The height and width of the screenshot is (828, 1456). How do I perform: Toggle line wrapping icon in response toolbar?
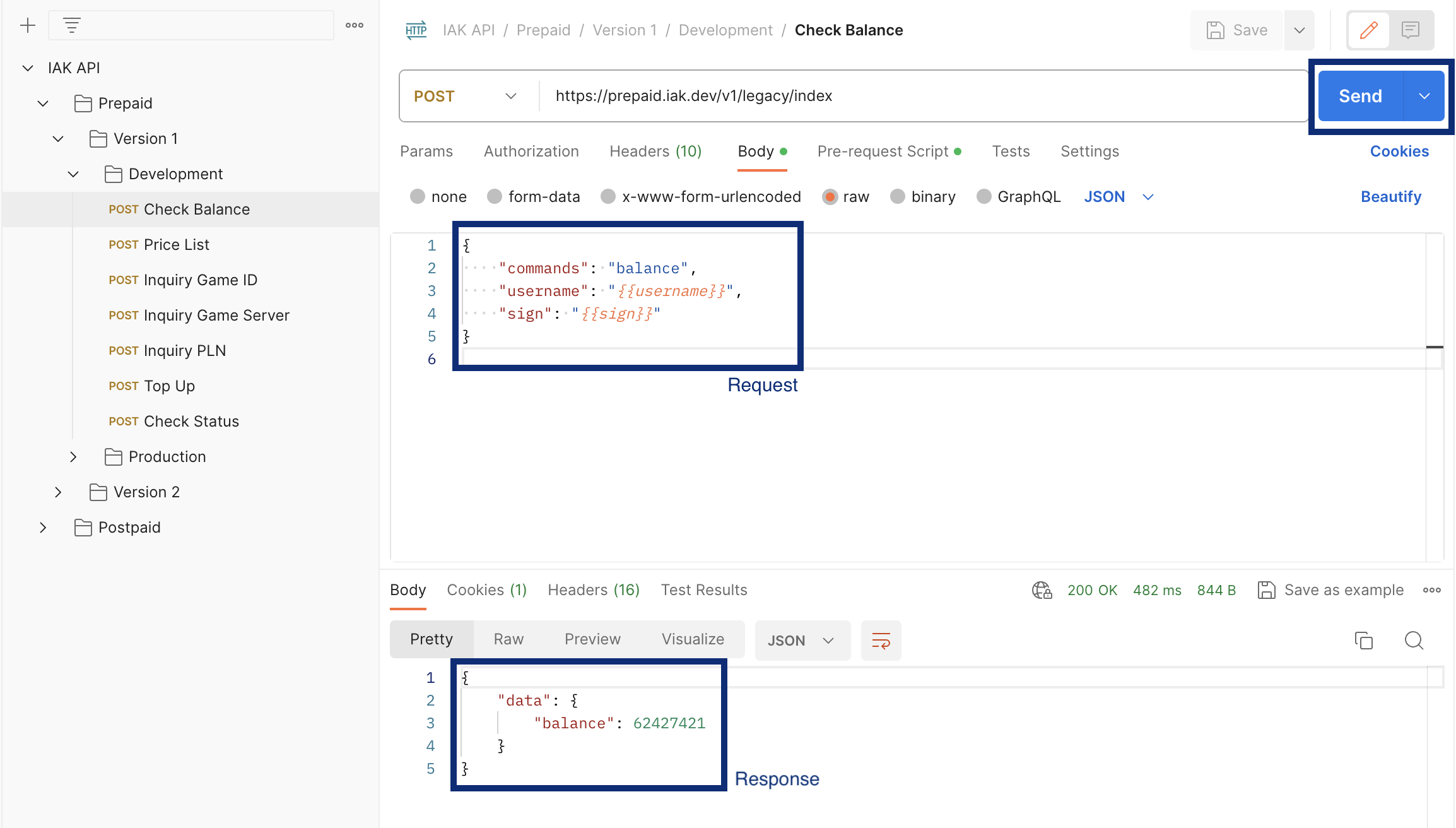tap(881, 640)
